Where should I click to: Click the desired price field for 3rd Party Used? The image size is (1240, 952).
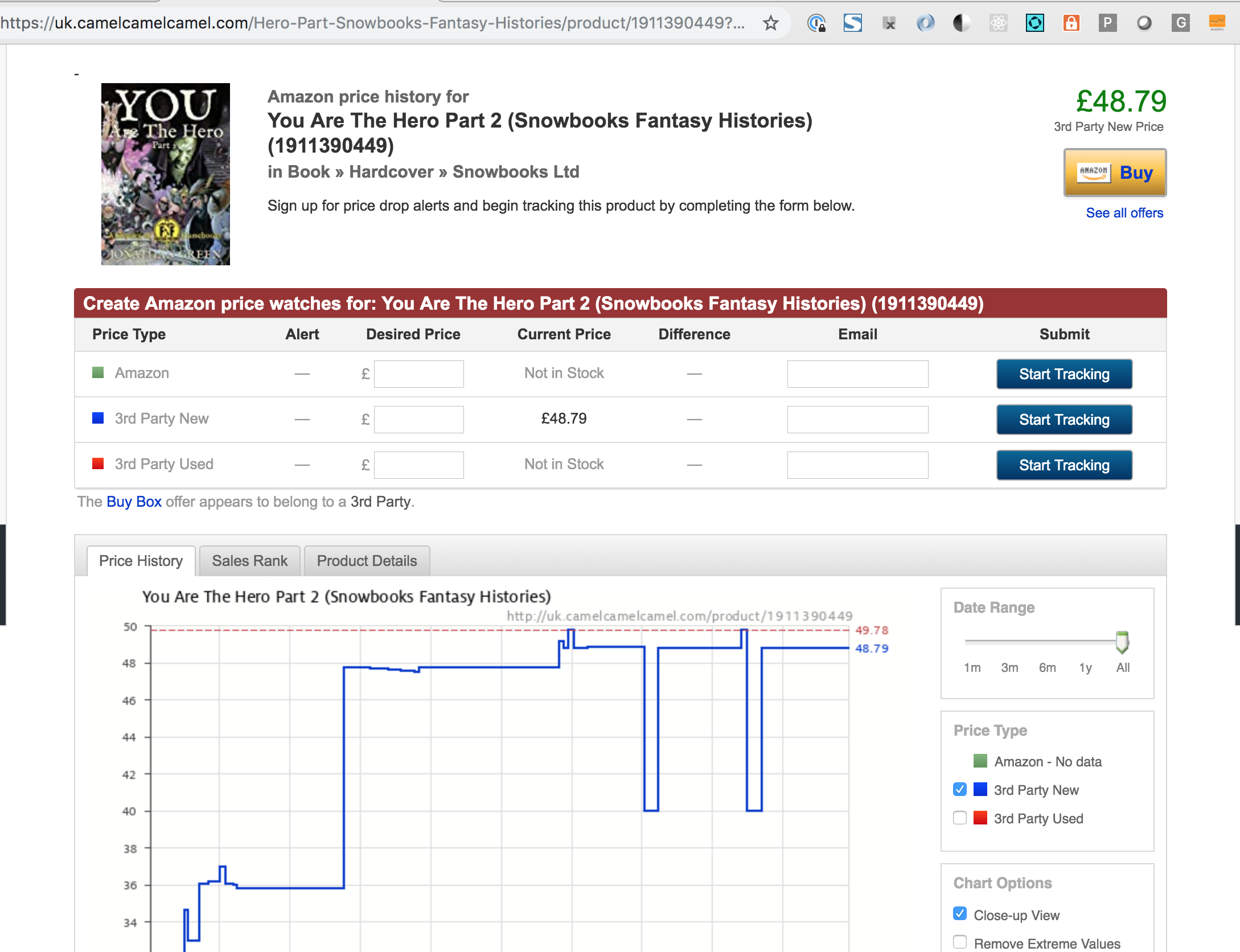418,465
